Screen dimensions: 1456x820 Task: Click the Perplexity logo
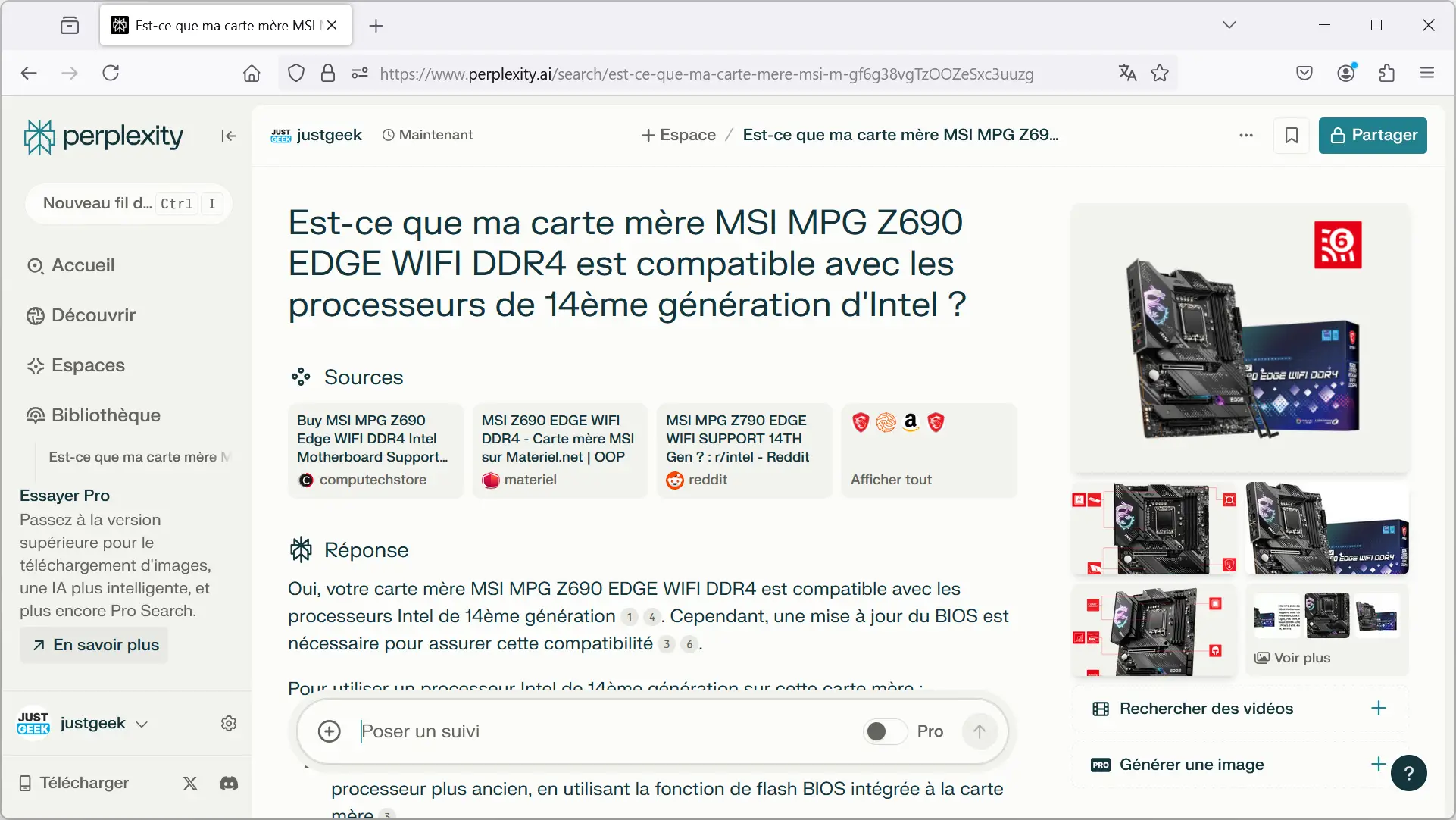click(x=104, y=136)
